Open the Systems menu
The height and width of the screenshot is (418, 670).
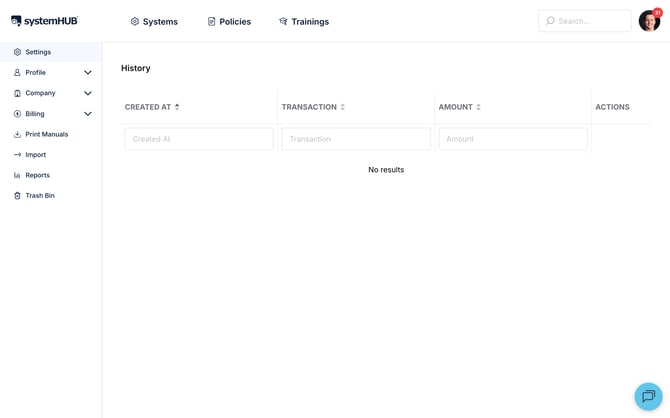154,21
